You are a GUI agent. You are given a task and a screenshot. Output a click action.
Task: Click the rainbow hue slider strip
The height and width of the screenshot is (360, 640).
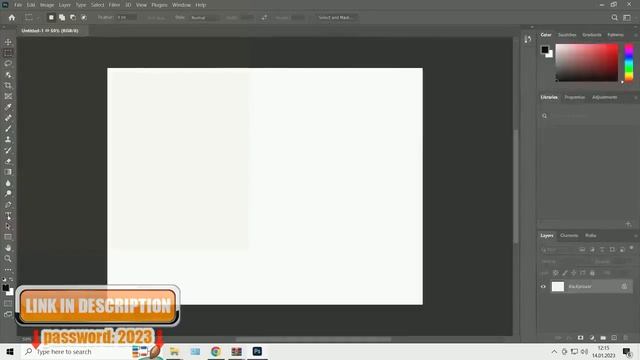tap(629, 63)
